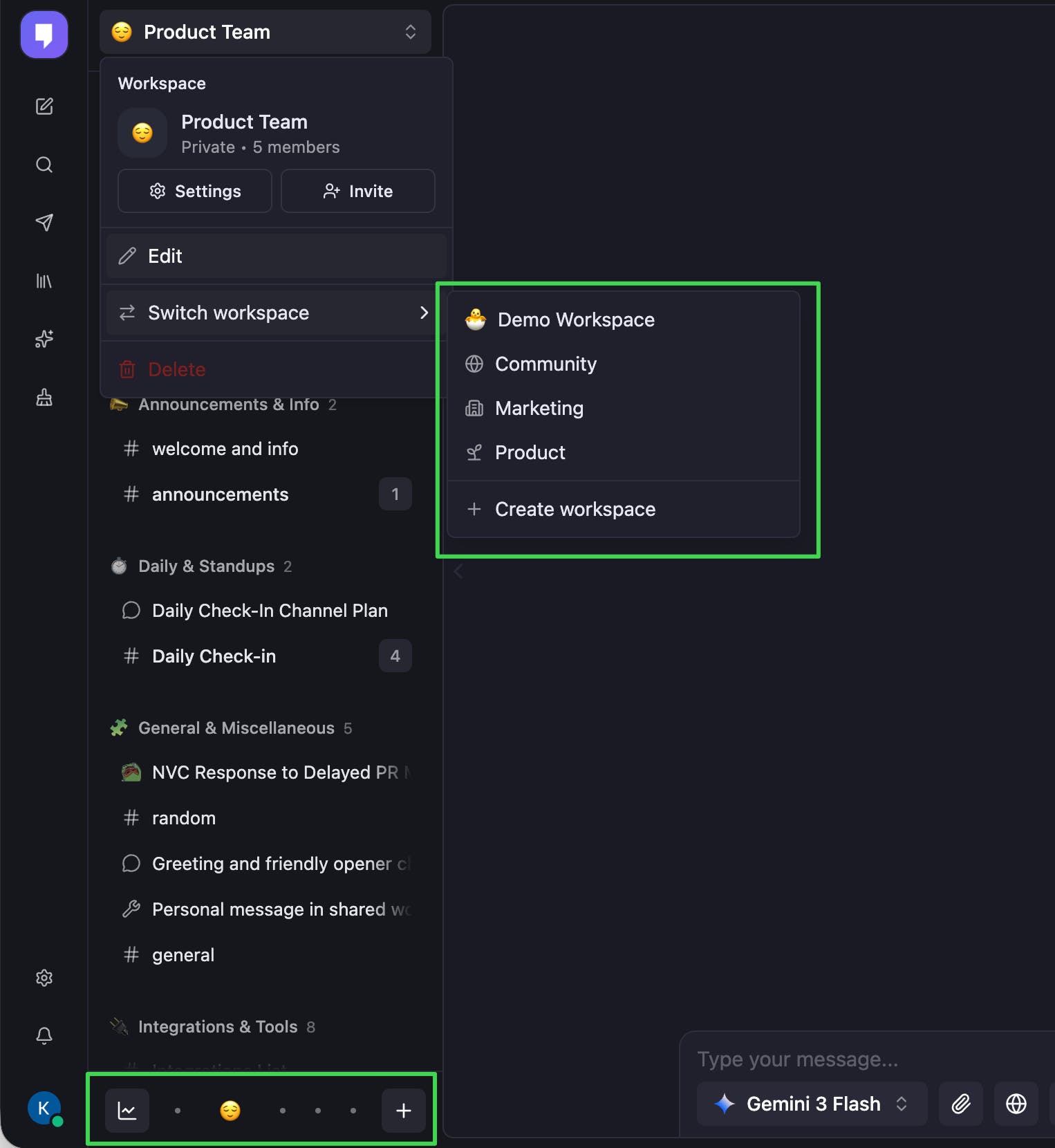Expand the Gemini 3 Flash model selector
The height and width of the screenshot is (1148, 1055).
812,1104
